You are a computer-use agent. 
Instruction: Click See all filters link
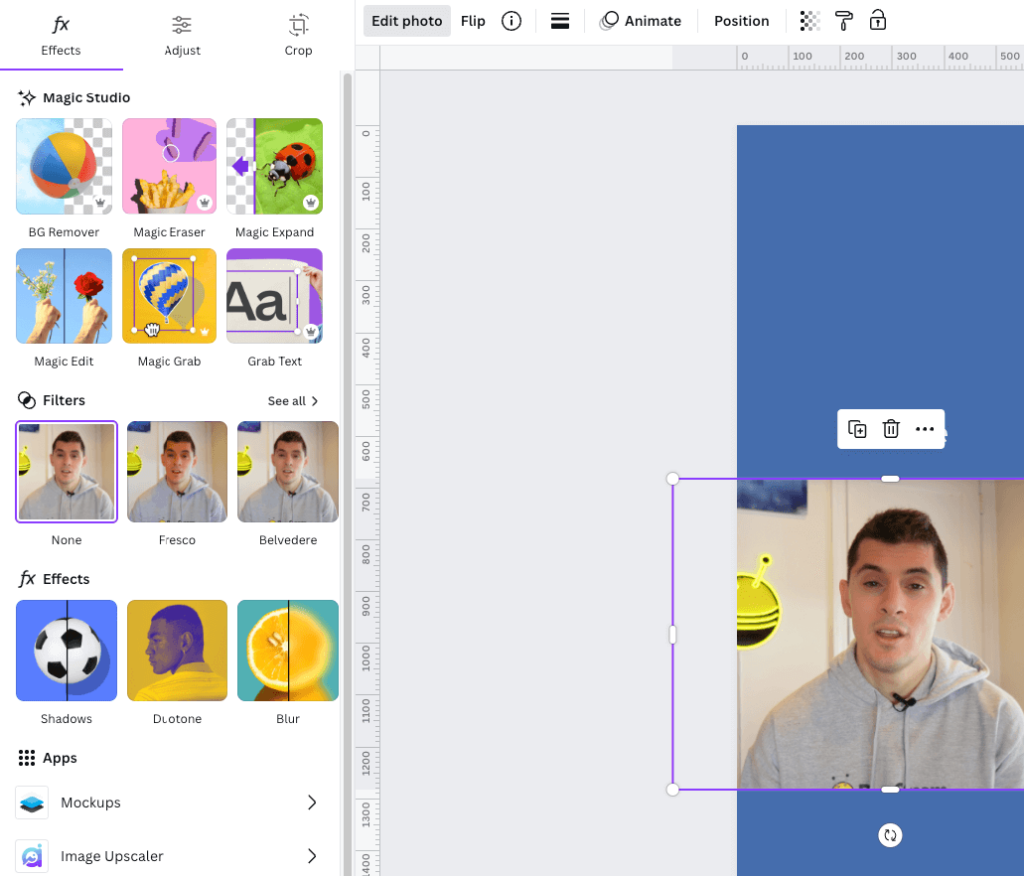coord(293,401)
